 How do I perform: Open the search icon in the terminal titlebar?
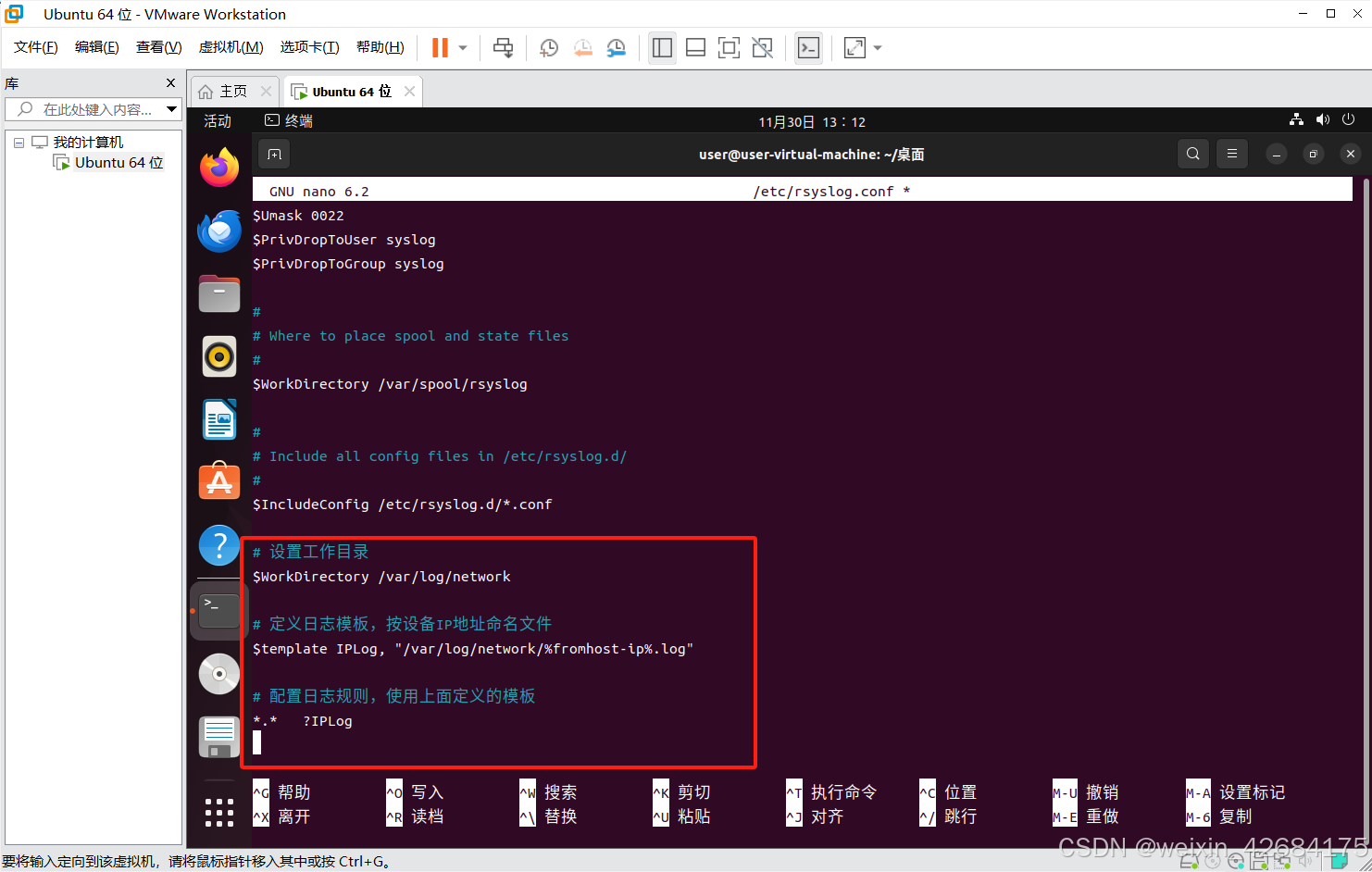point(1192,154)
